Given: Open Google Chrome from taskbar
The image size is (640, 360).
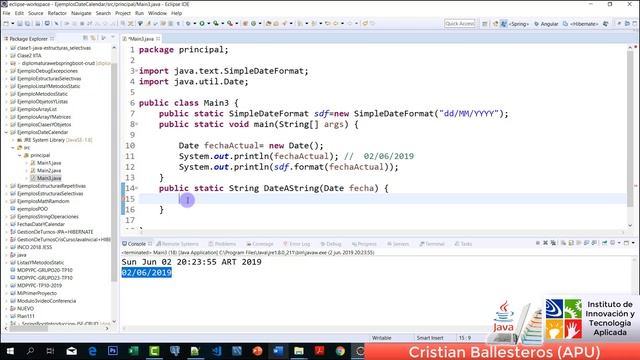Looking at the screenshot, I should pos(340,351).
